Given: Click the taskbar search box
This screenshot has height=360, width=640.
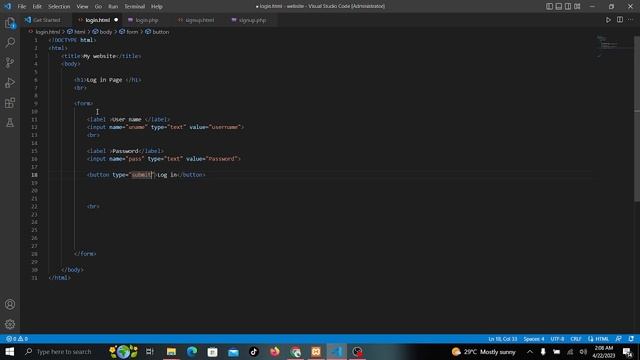Looking at the screenshot, I should coord(63,351).
